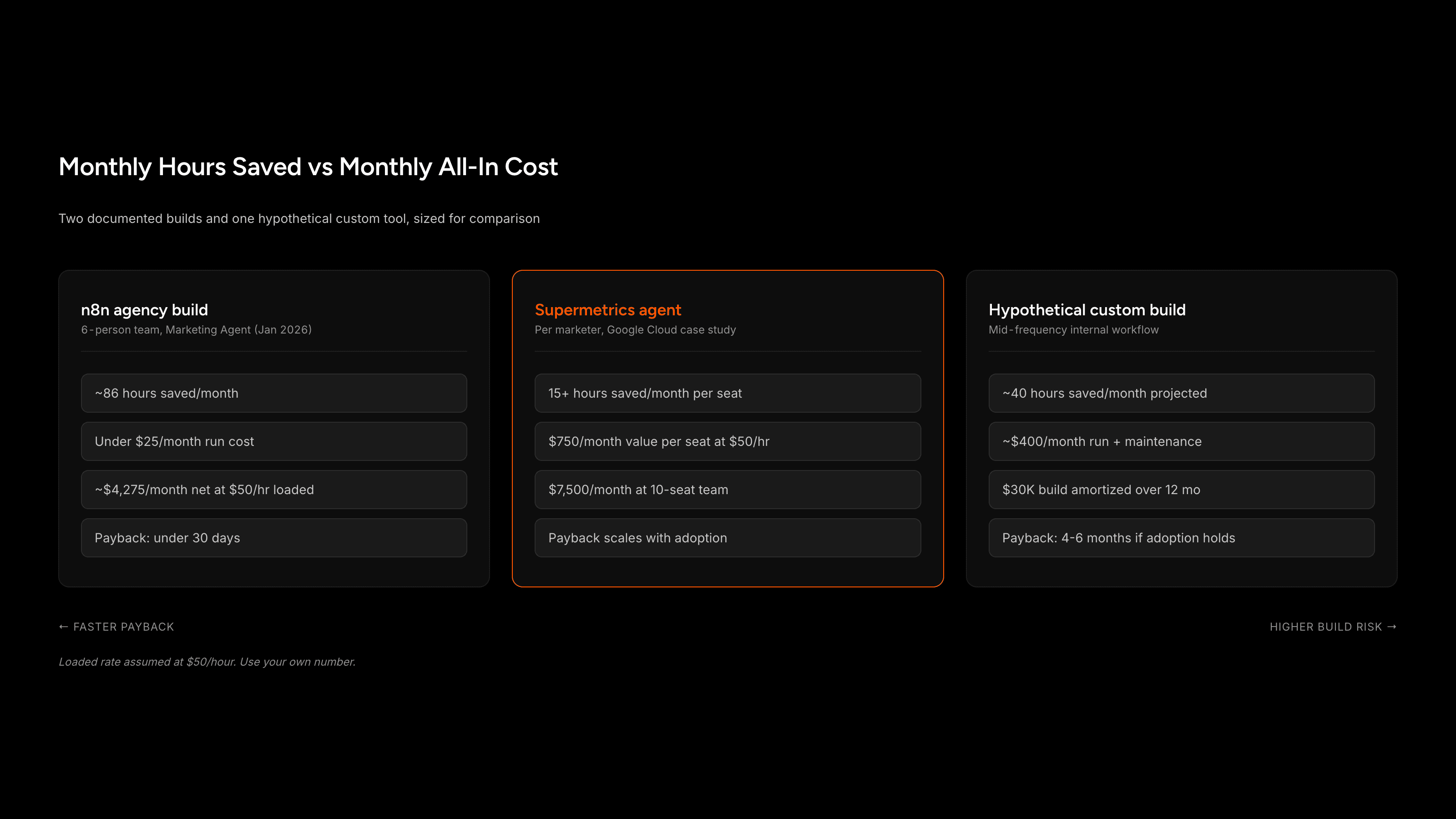Image resolution: width=1456 pixels, height=819 pixels.
Task: Click the 'FASTER PAYBACK' axis label
Action: 116,627
